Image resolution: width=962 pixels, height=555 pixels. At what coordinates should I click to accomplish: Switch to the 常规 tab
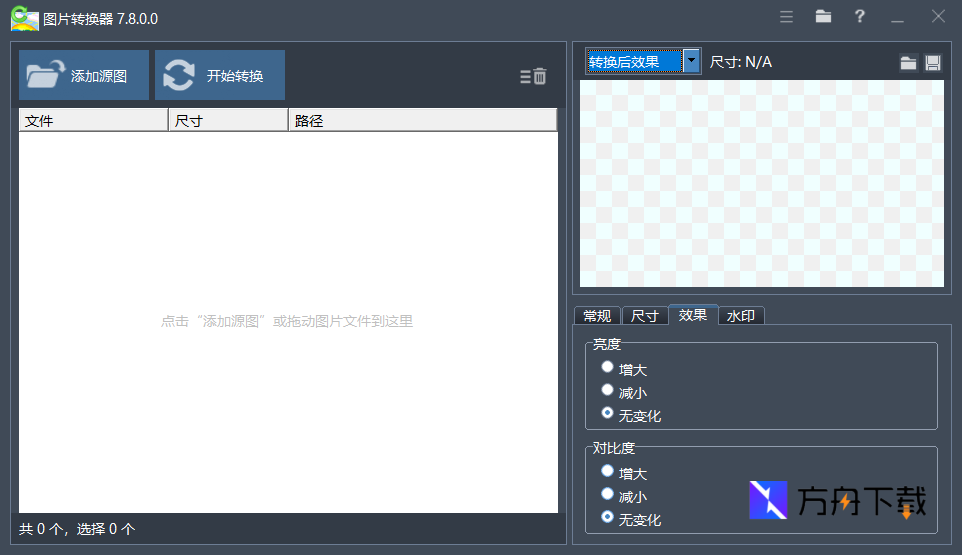597,316
